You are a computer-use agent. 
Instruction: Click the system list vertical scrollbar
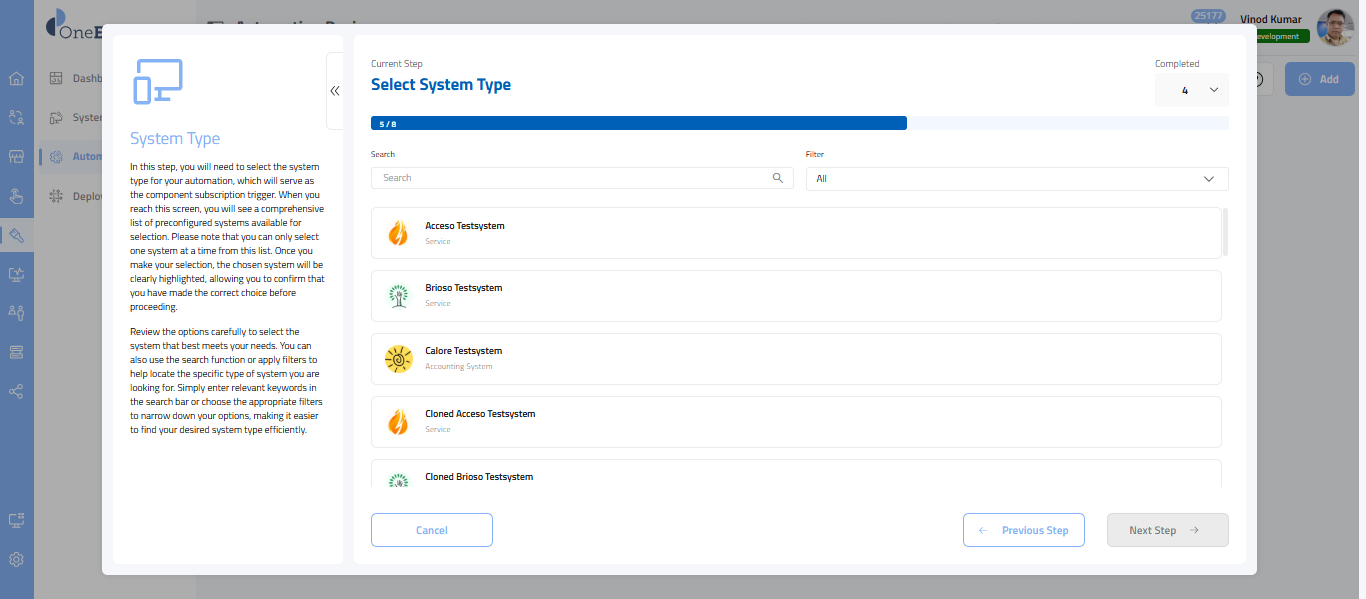(1225, 232)
